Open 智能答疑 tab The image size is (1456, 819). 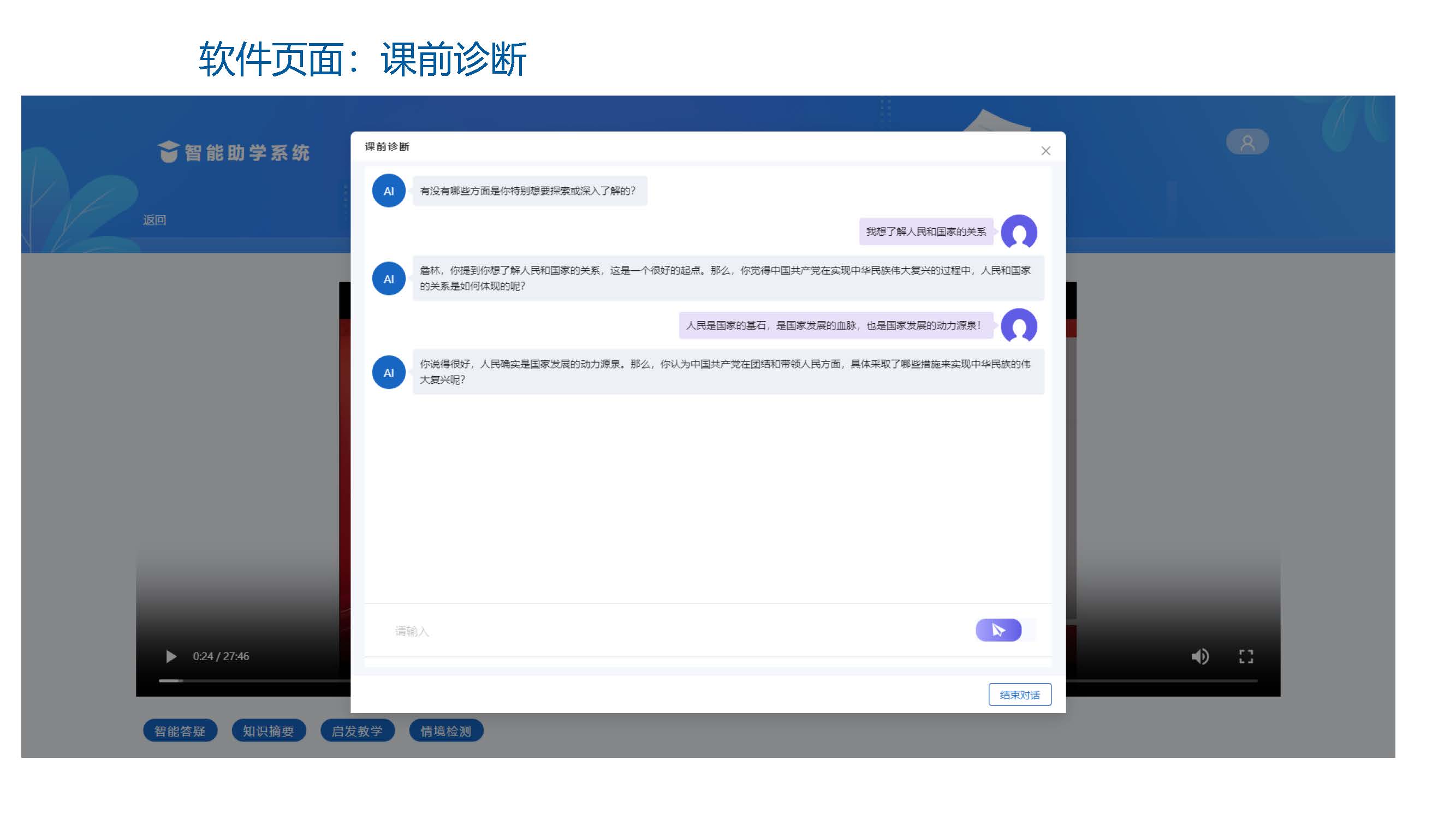pyautogui.click(x=180, y=731)
